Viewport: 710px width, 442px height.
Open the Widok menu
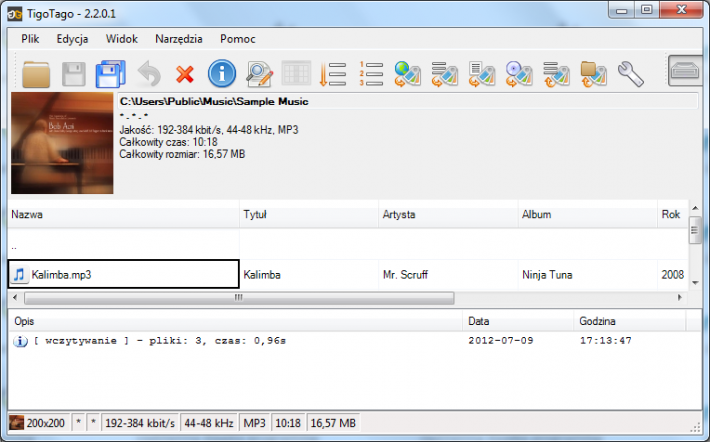pyautogui.click(x=122, y=39)
